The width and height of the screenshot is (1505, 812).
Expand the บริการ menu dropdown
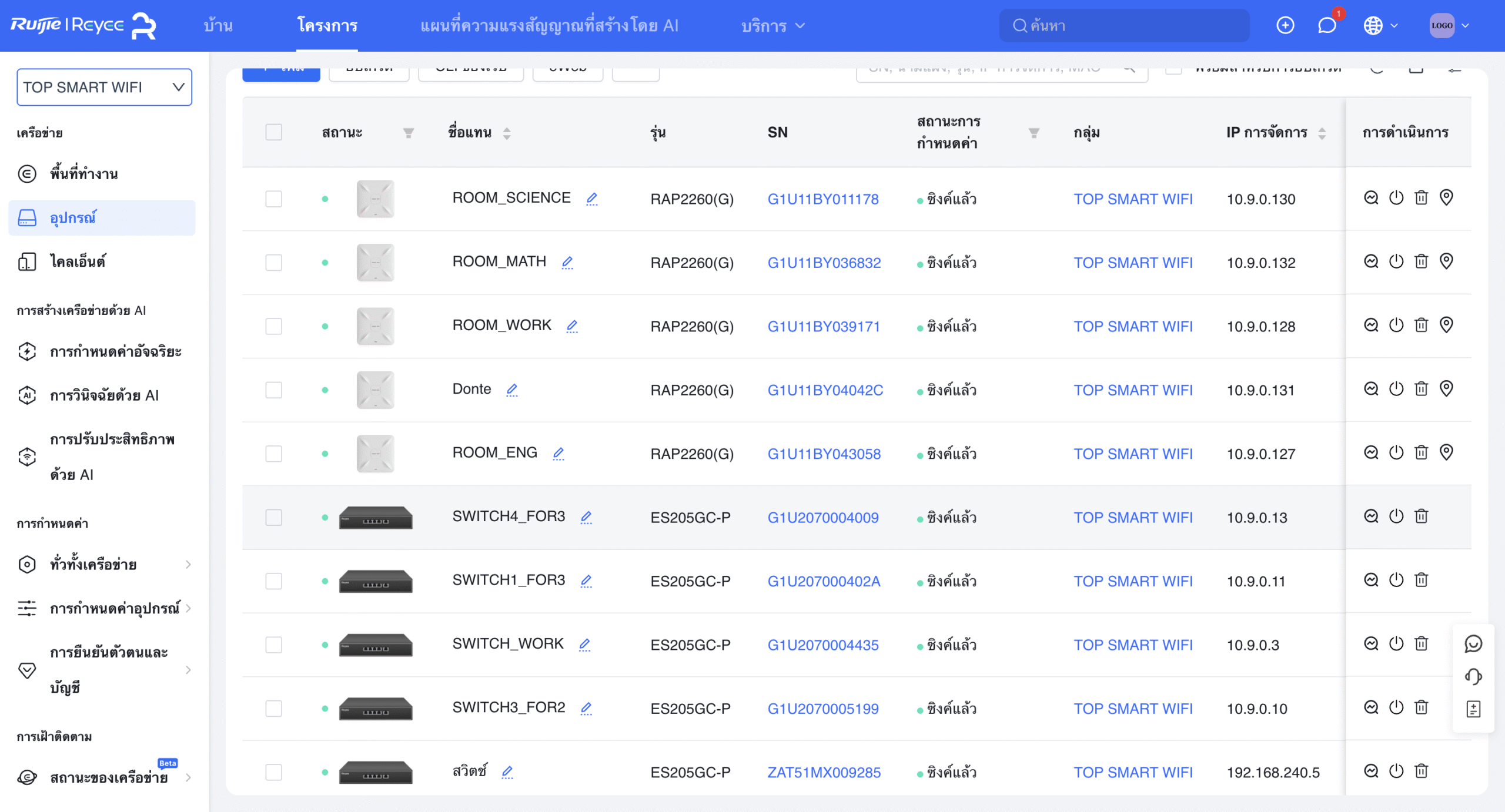tap(772, 26)
